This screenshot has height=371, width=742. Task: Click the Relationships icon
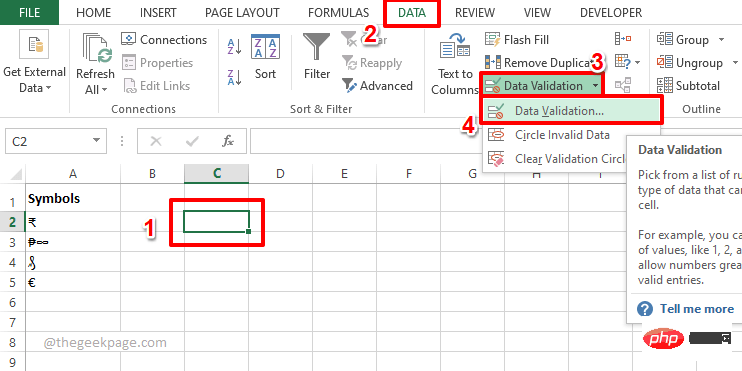point(623,86)
